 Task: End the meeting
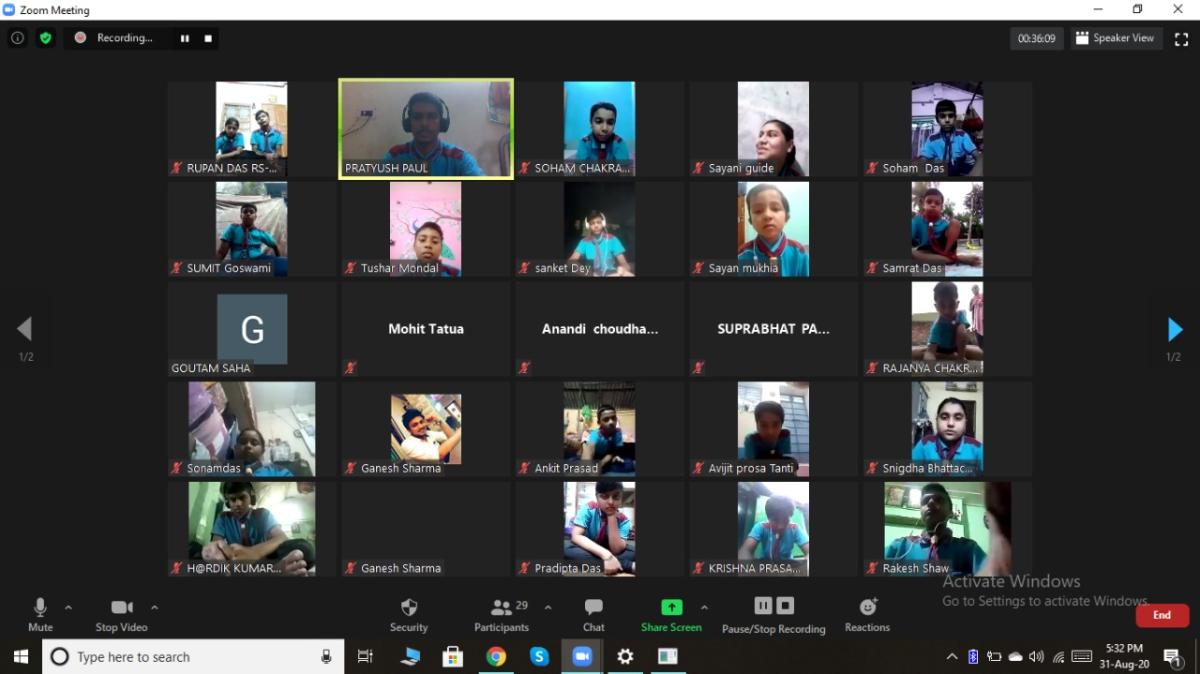tap(1162, 615)
